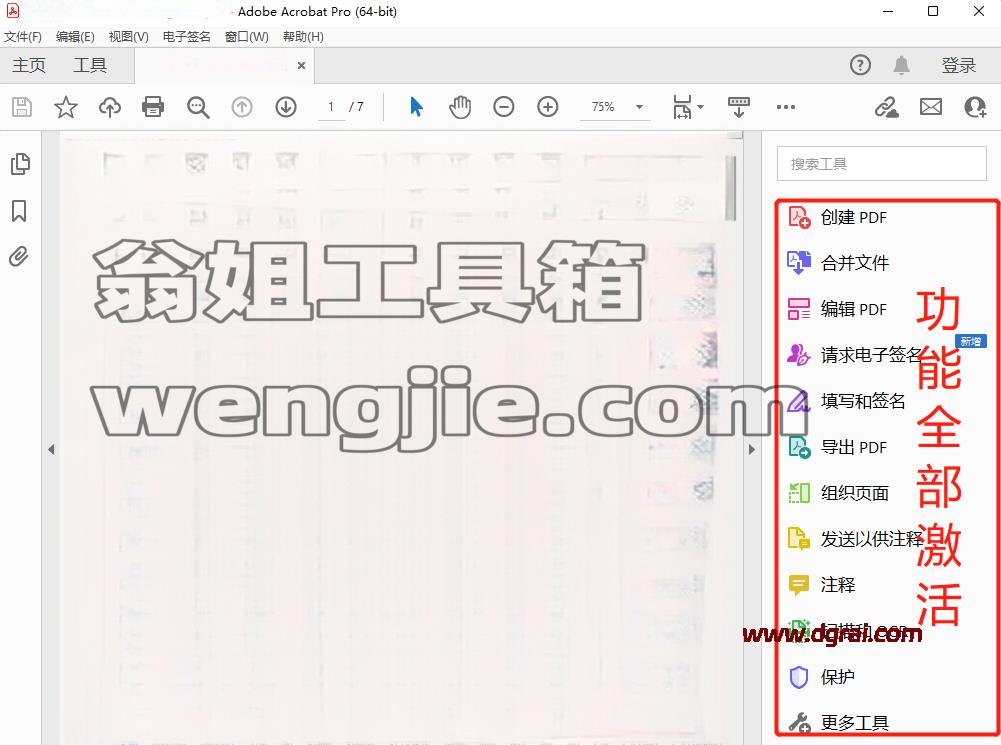The width and height of the screenshot is (1001, 745).
Task: Expand the fit-page options dropdown arrow
Action: click(700, 107)
